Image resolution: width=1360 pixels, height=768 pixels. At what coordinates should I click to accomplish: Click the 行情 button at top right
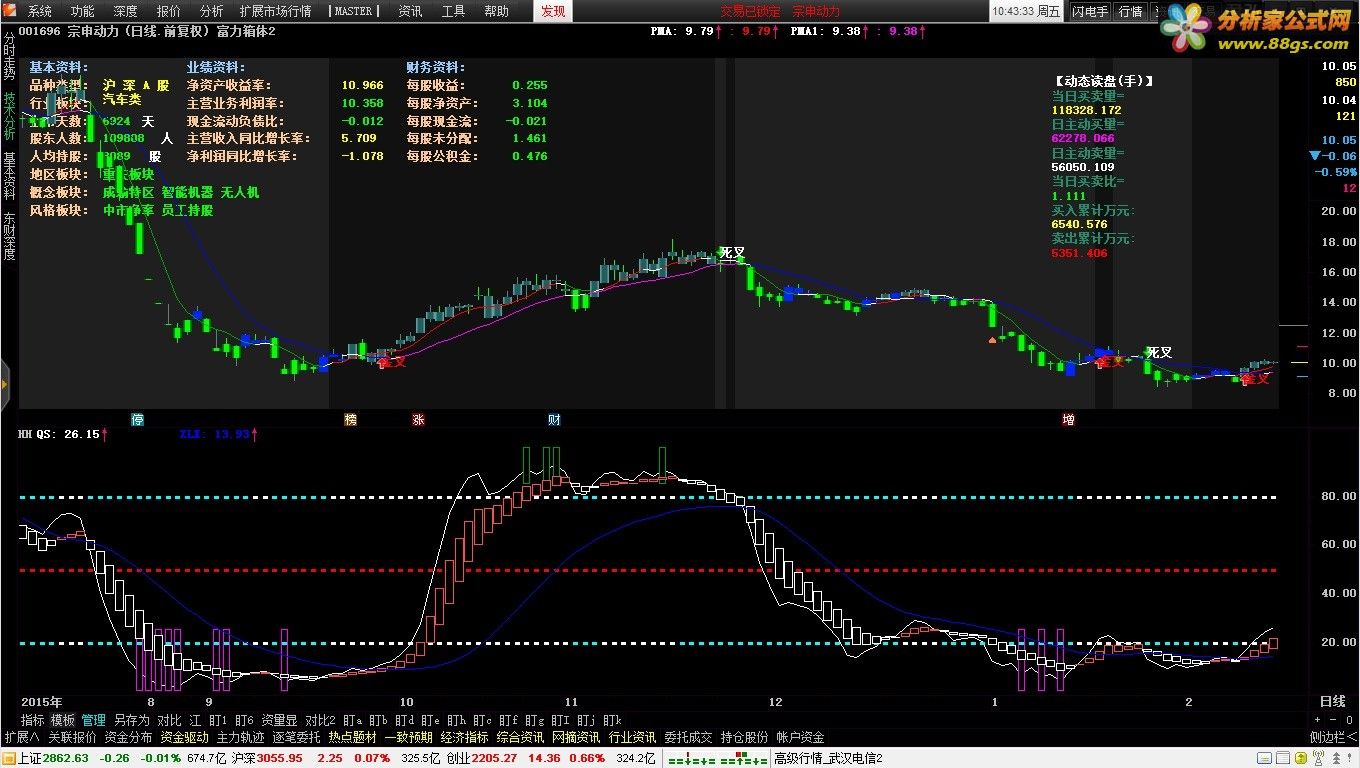1130,11
